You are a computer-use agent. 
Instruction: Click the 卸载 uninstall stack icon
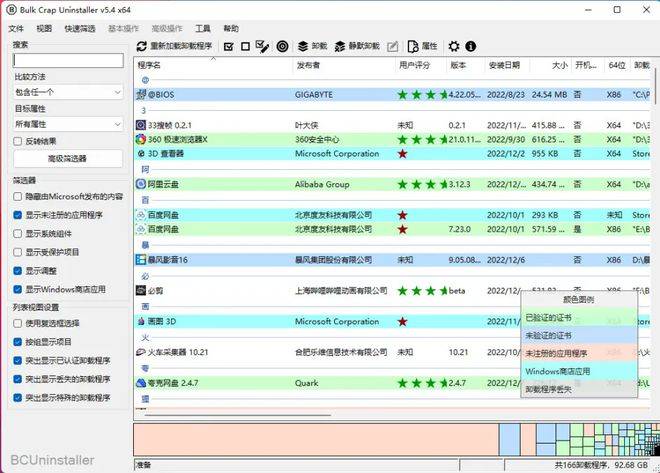tap(303, 46)
